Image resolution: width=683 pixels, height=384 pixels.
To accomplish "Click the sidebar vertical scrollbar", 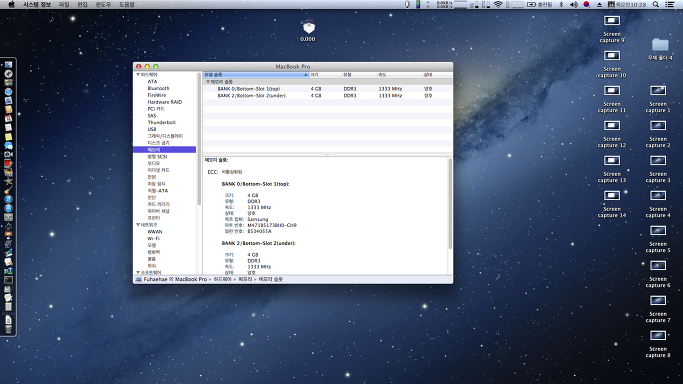I will point(199,139).
